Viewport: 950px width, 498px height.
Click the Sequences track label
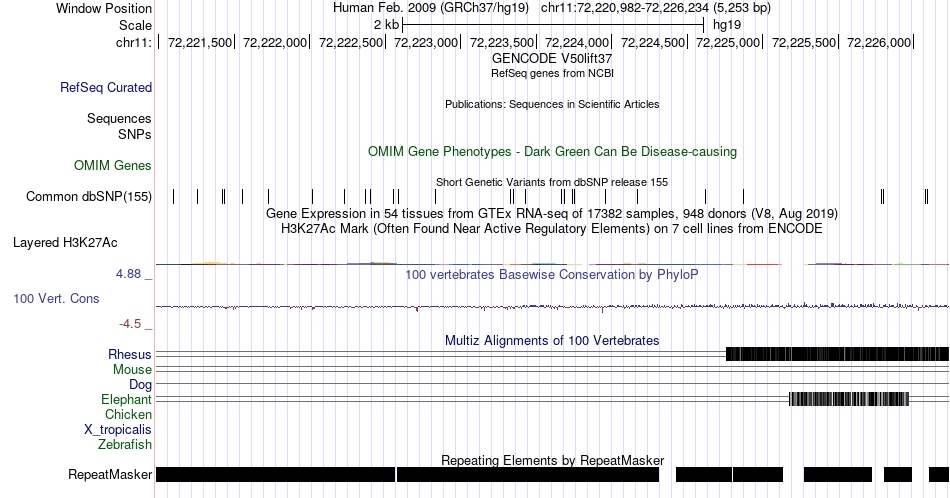119,118
